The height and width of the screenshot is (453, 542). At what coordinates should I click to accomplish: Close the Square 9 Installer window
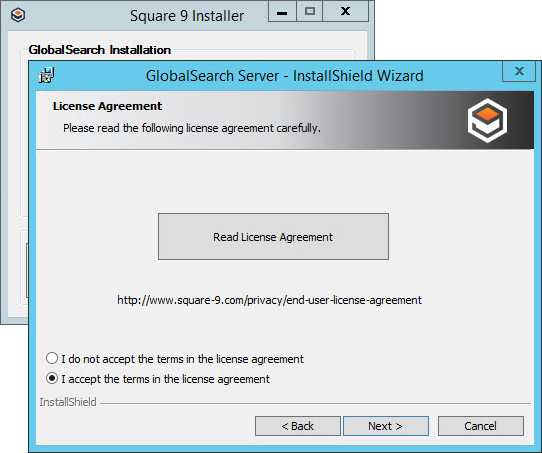[345, 11]
